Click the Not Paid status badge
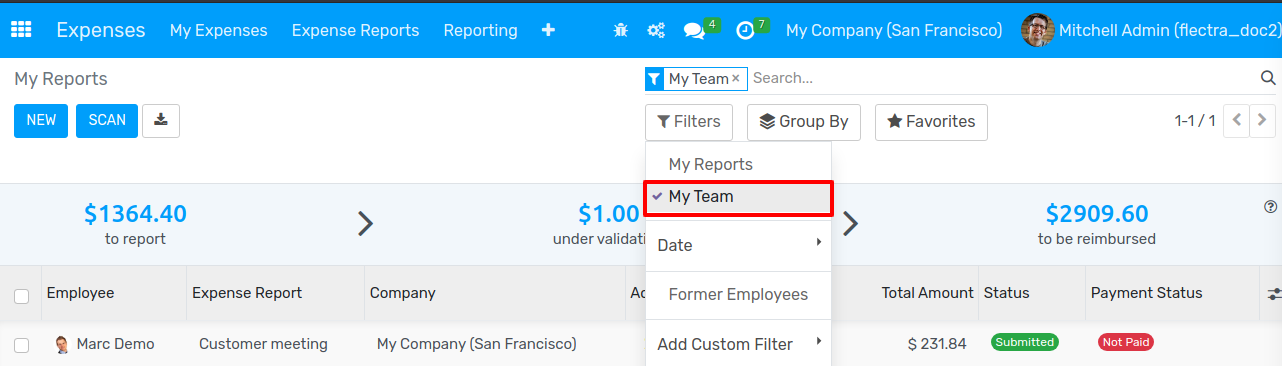 pos(1126,342)
